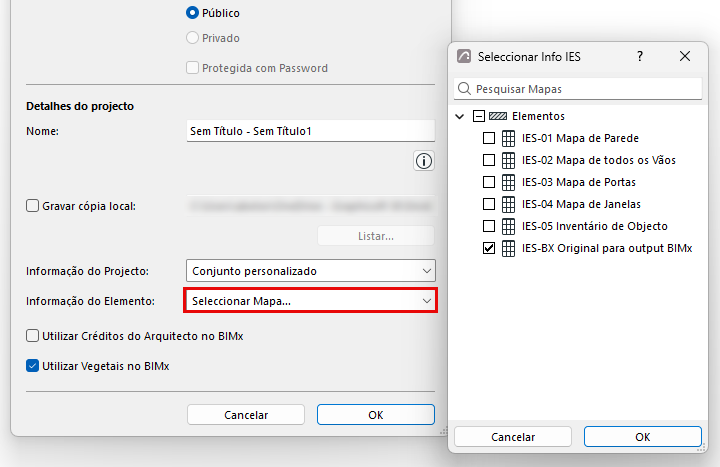Click the Seleccionar Info IES title icon

coord(464,56)
